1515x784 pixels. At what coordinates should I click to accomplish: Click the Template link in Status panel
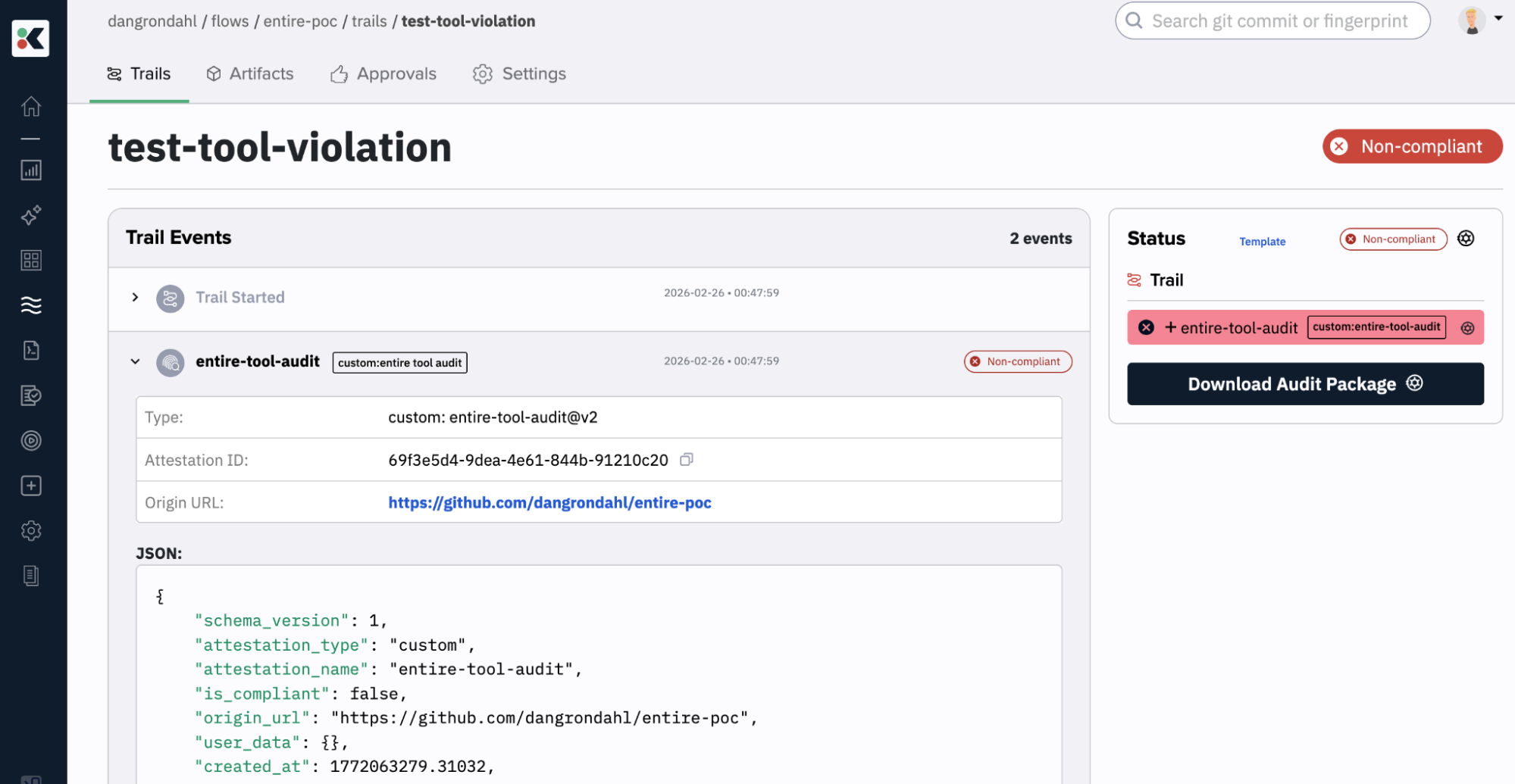pos(1262,242)
